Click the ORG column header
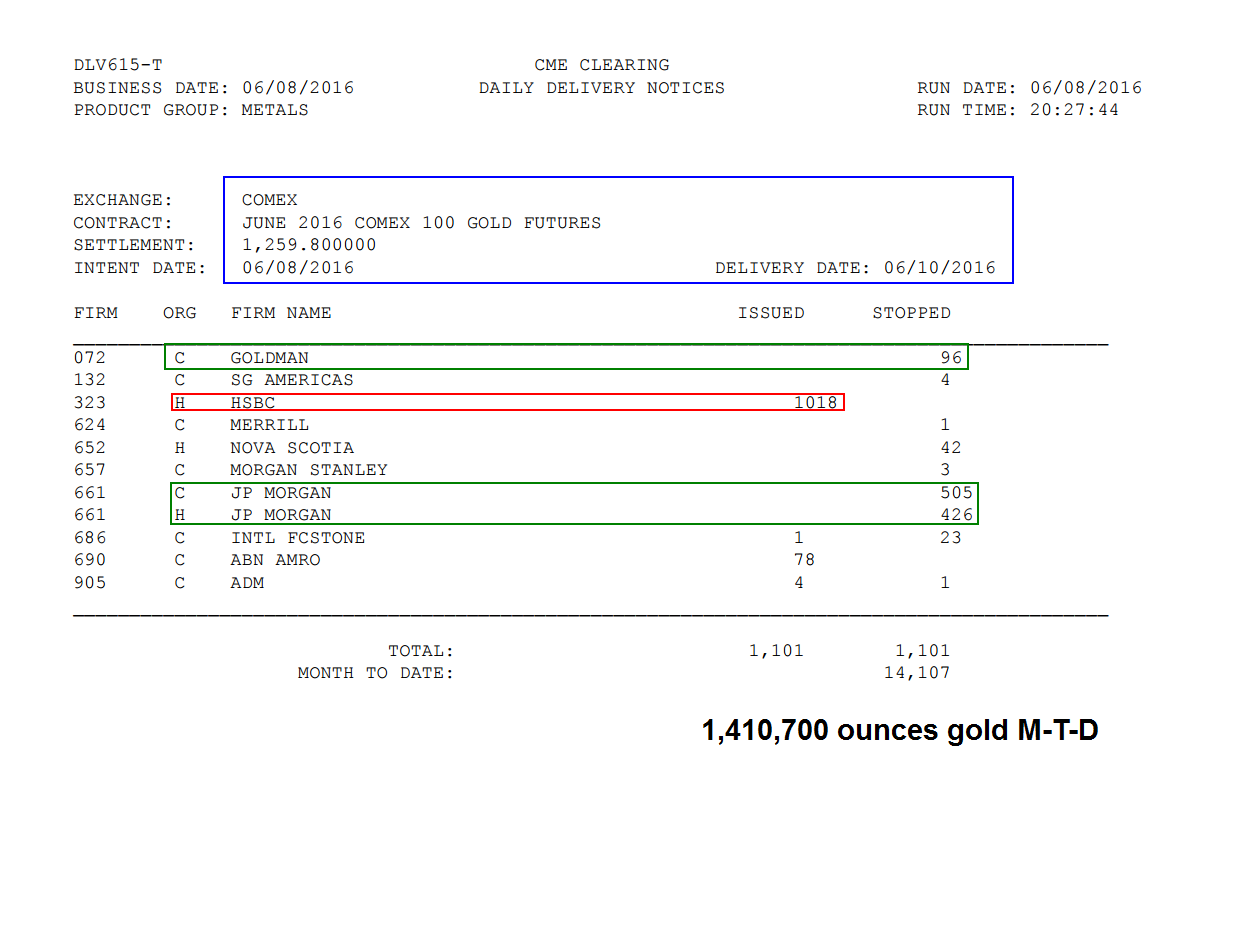The image size is (1260, 926). (x=180, y=313)
